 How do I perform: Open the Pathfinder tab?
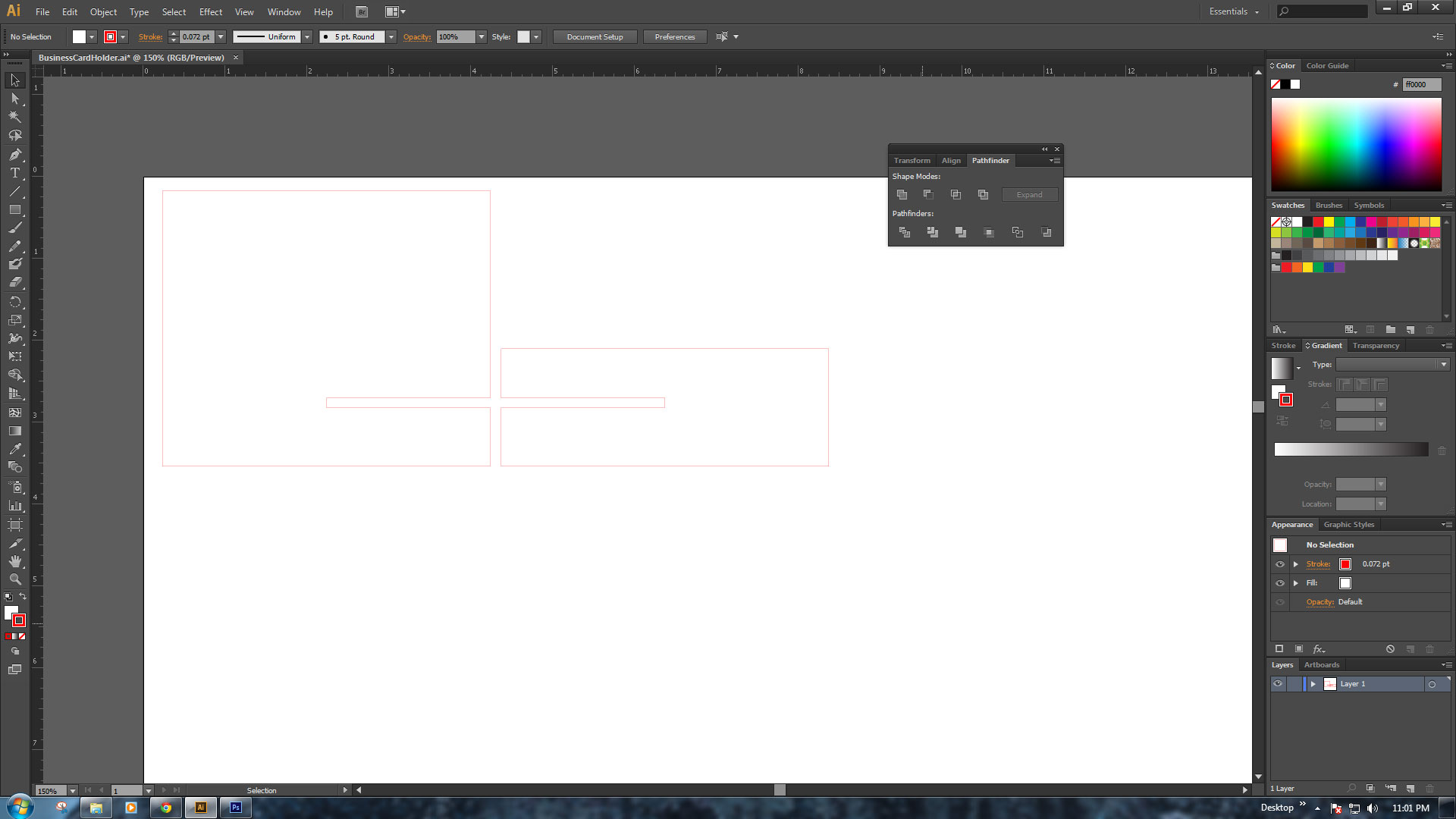coord(990,160)
